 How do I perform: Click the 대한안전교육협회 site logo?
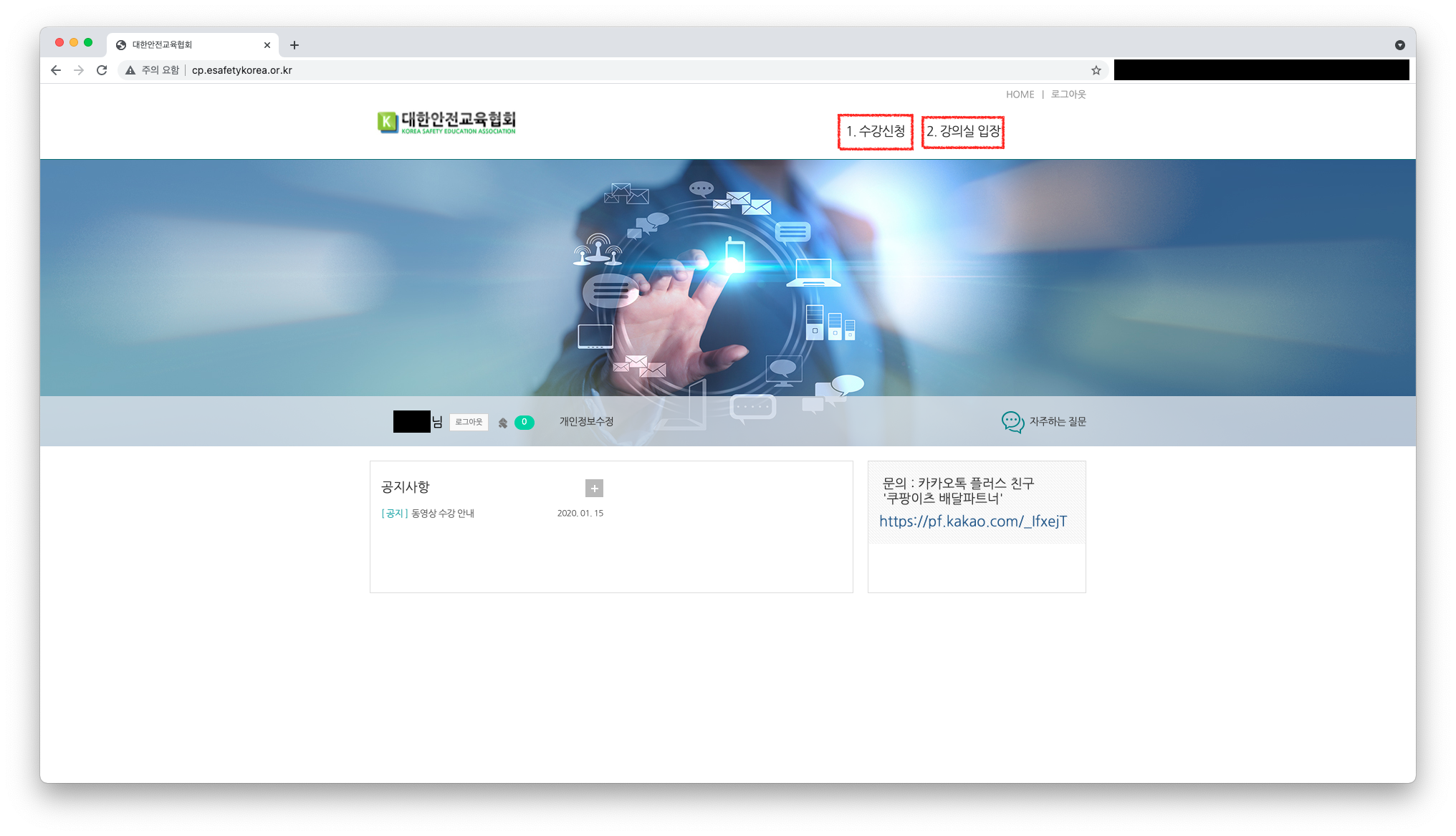pos(446,122)
